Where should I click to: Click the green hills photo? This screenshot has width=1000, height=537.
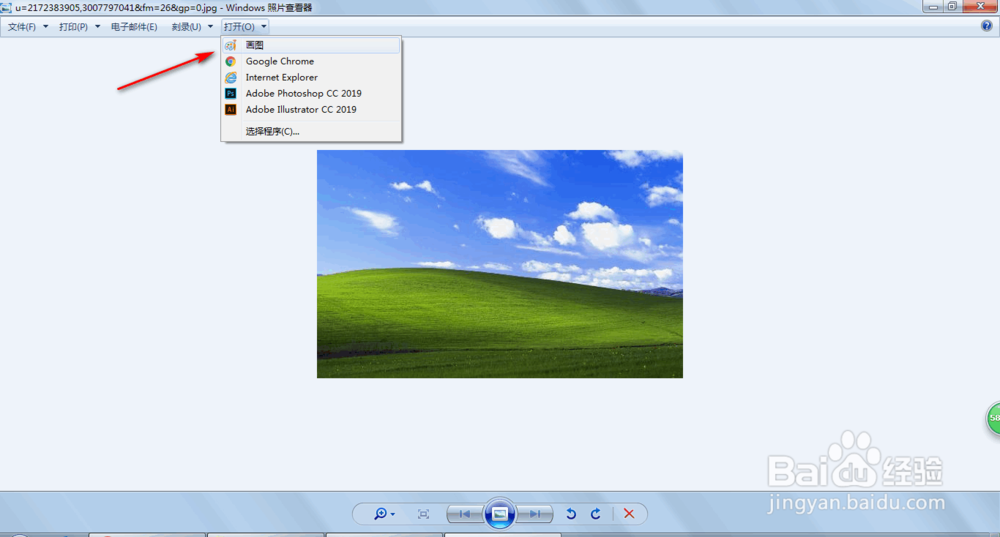pos(500,264)
